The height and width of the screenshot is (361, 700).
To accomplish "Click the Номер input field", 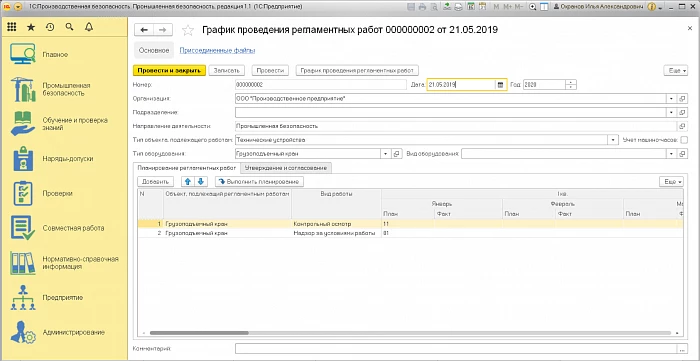I will coord(321,85).
